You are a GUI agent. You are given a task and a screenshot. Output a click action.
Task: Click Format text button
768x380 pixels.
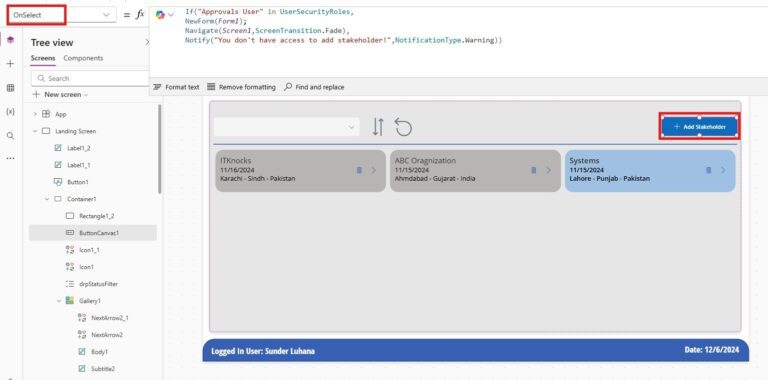pos(176,87)
